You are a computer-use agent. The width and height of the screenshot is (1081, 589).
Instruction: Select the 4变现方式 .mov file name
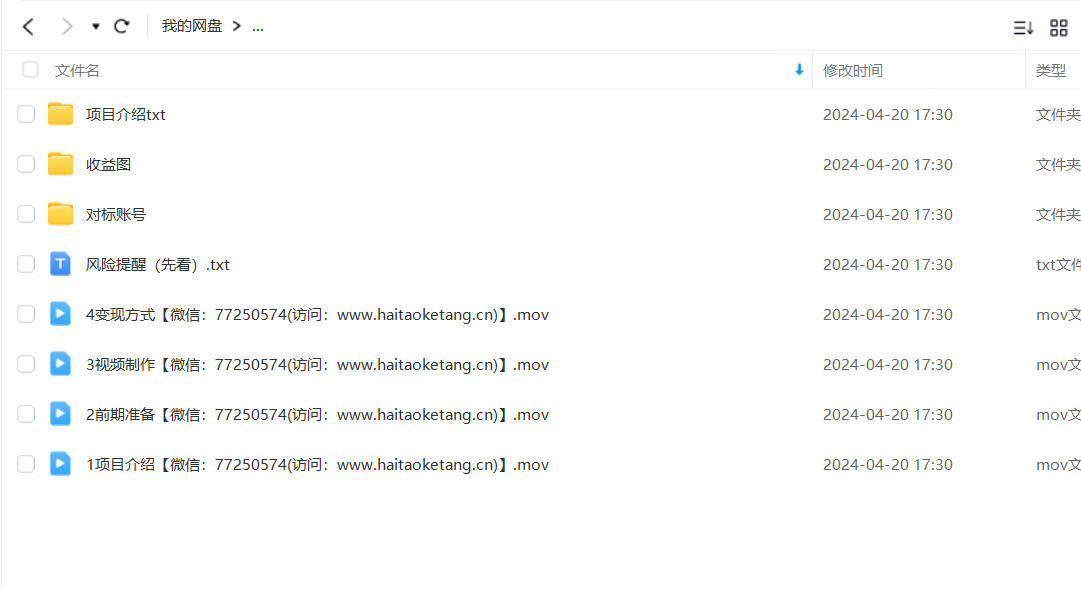tap(317, 315)
